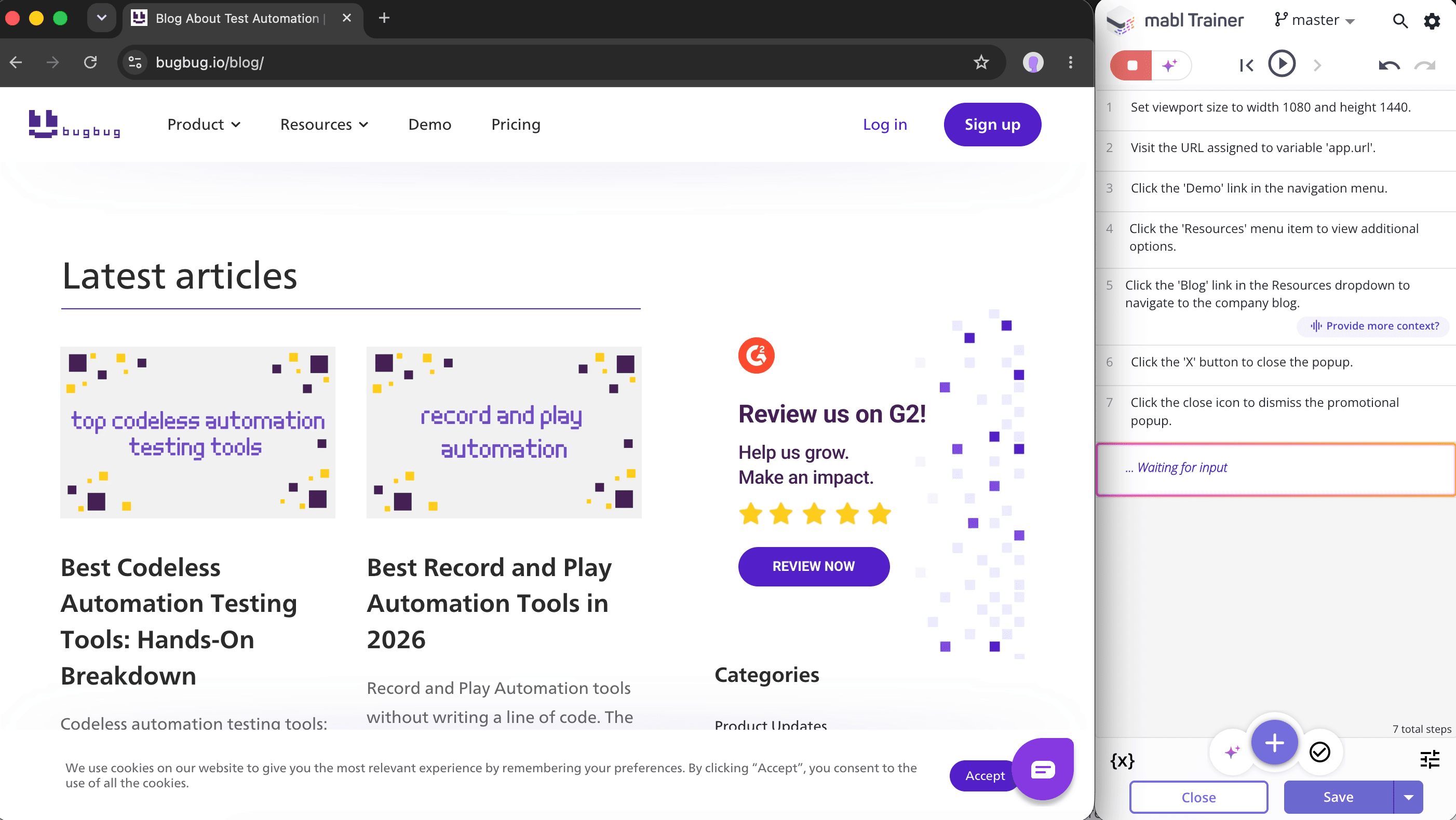This screenshot has height=820, width=1456.
Task: Open the bugbug chat widget
Action: 1042,769
